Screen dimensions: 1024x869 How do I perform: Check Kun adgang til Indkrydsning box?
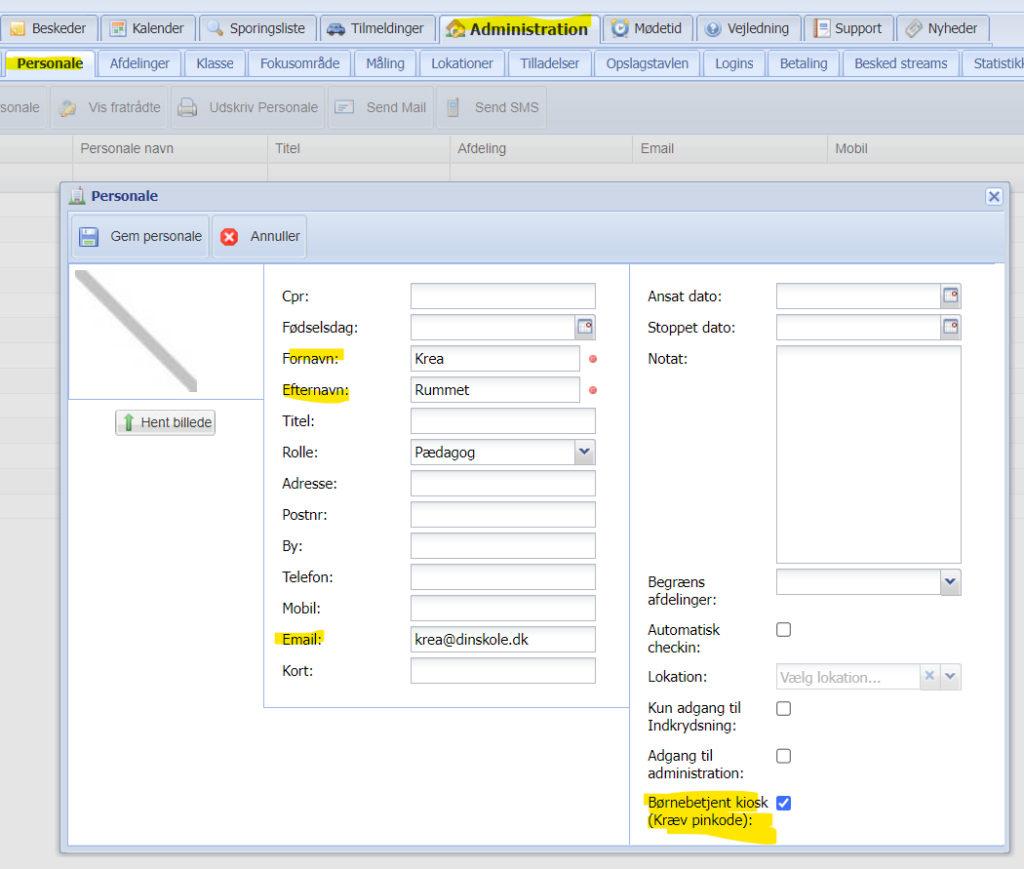784,708
